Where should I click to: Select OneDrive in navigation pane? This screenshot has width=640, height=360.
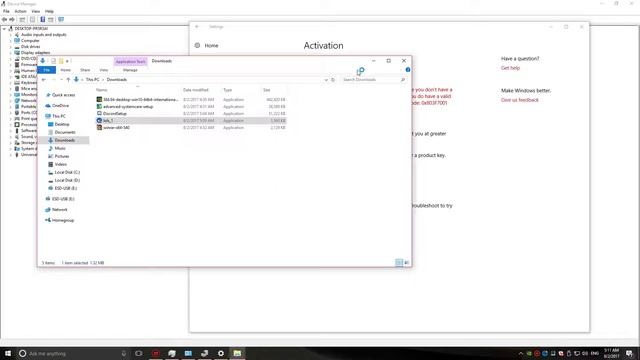tap(60, 106)
